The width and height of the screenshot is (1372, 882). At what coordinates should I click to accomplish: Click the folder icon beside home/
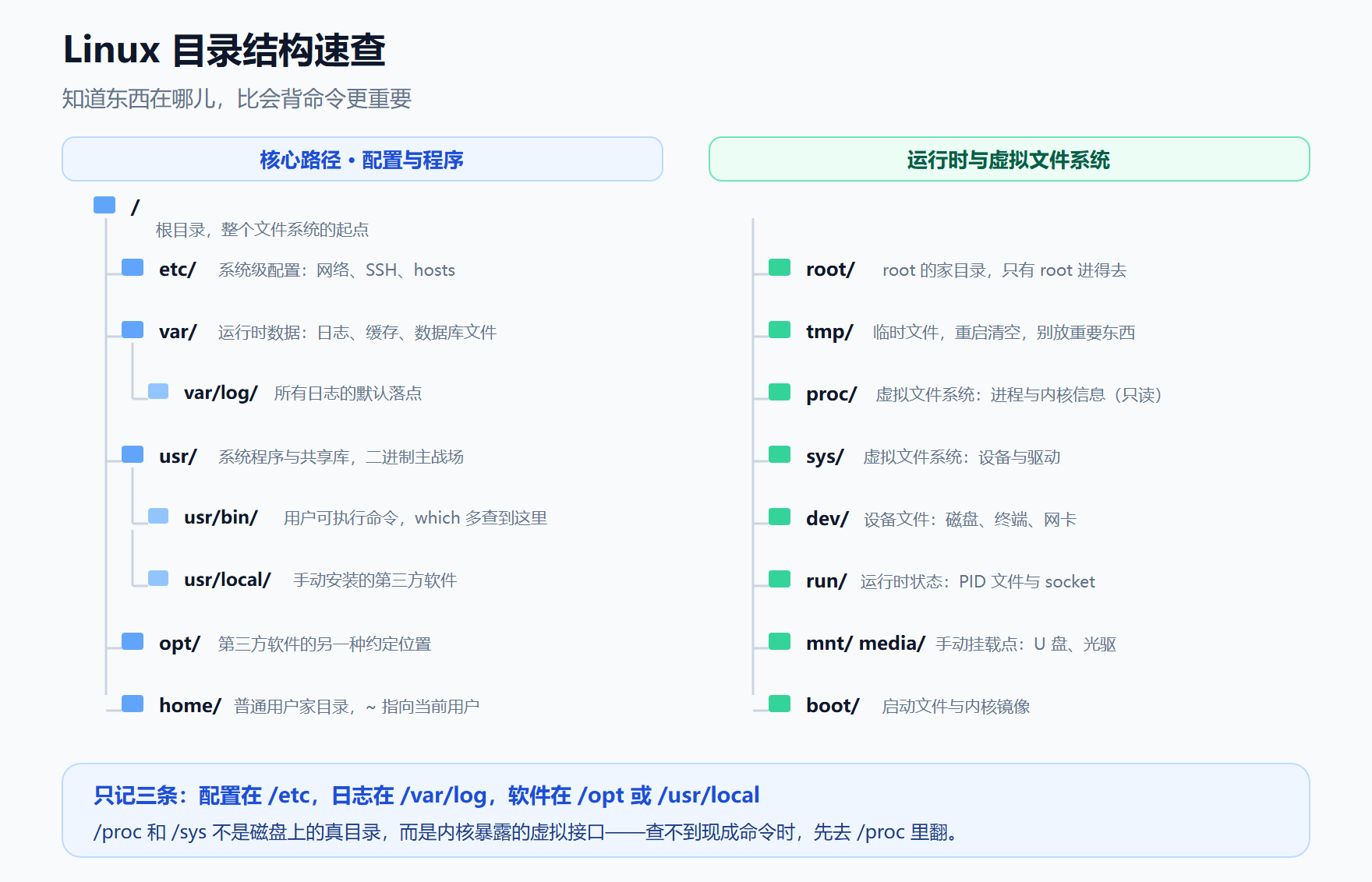[133, 704]
